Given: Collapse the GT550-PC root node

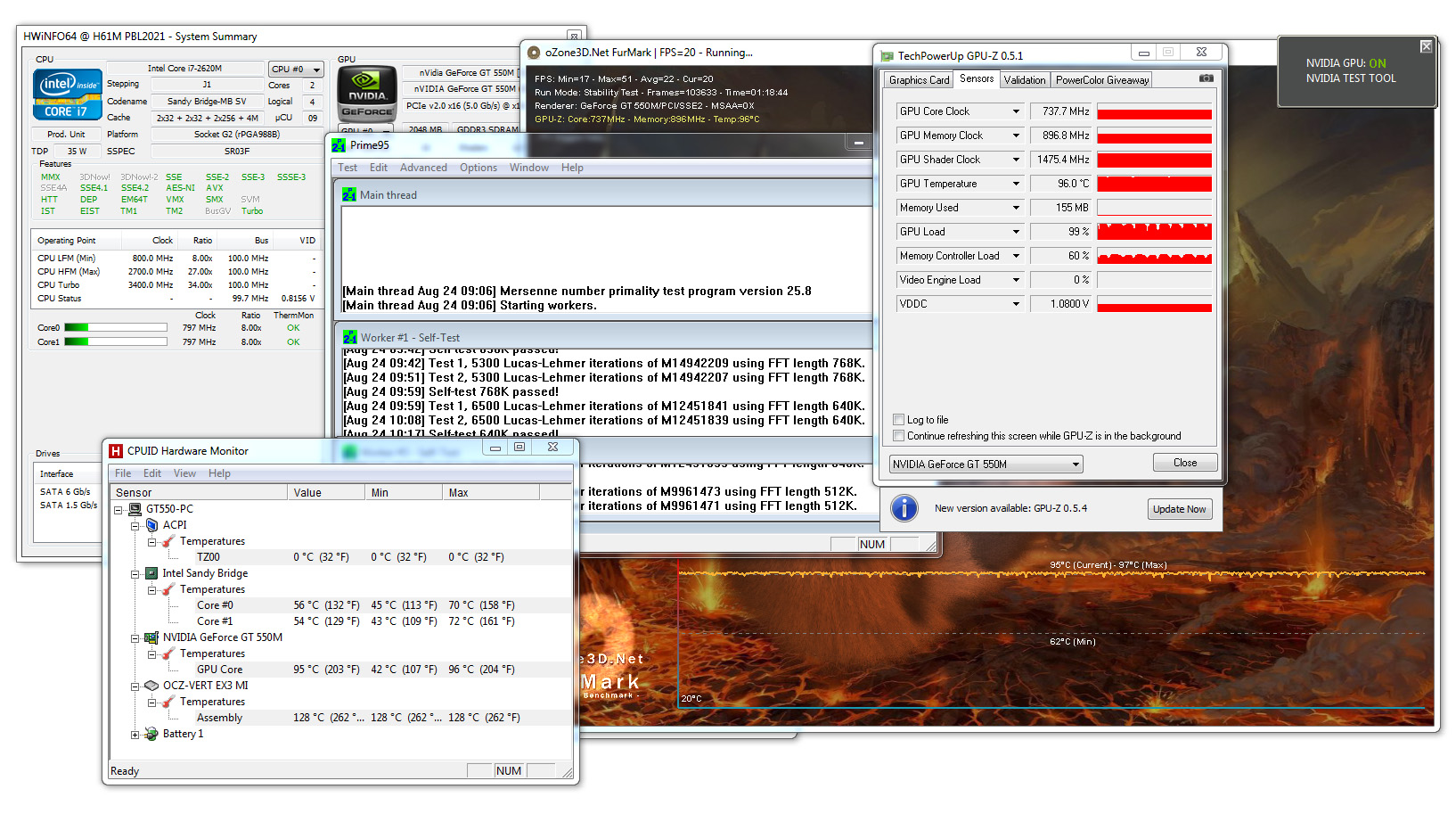Looking at the screenshot, I should (119, 510).
